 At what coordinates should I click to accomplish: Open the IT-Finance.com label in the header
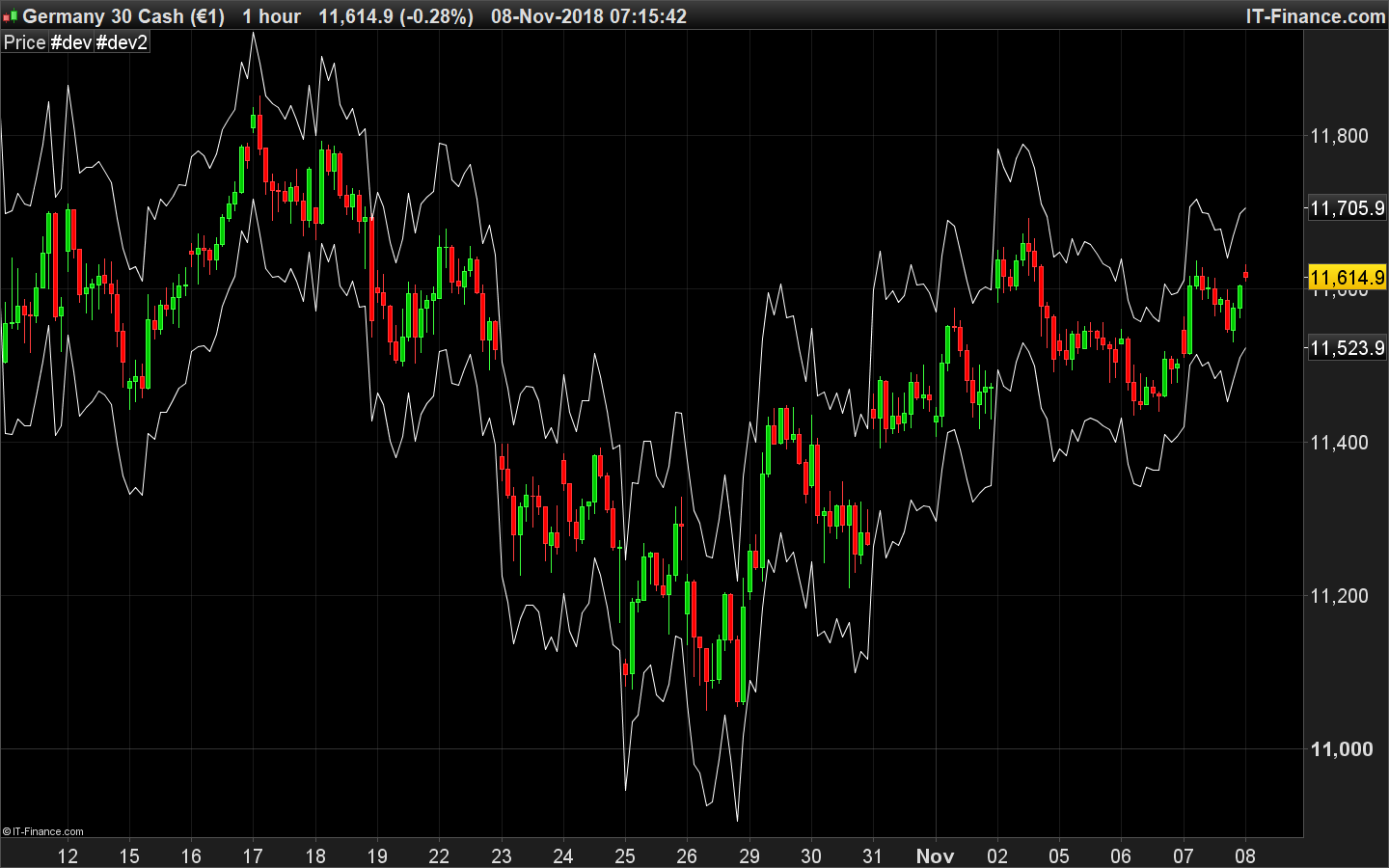click(x=1316, y=16)
